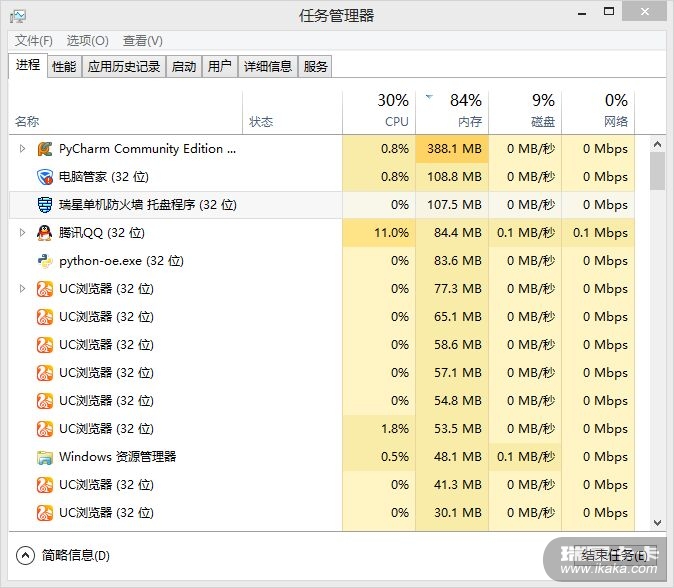Select the python-oe.exe (32 位) row name
This screenshot has height=588, width=674.
(121, 261)
